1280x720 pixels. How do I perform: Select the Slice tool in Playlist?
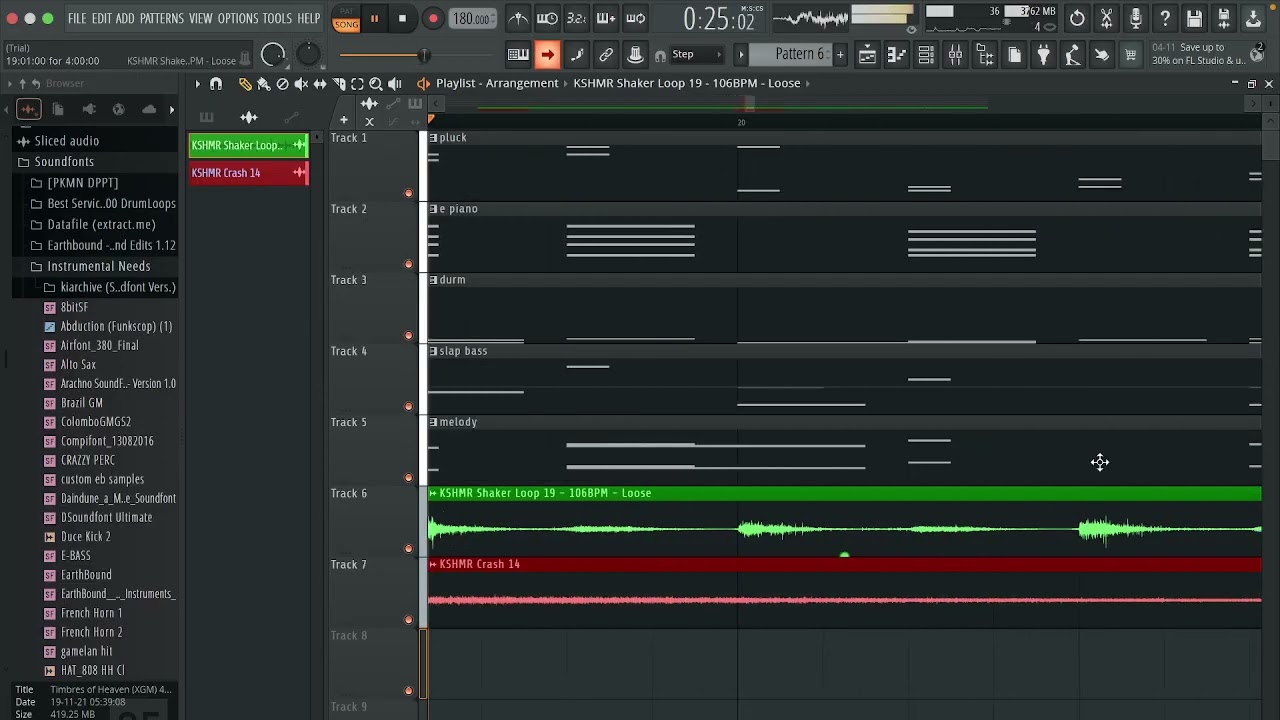tap(339, 84)
